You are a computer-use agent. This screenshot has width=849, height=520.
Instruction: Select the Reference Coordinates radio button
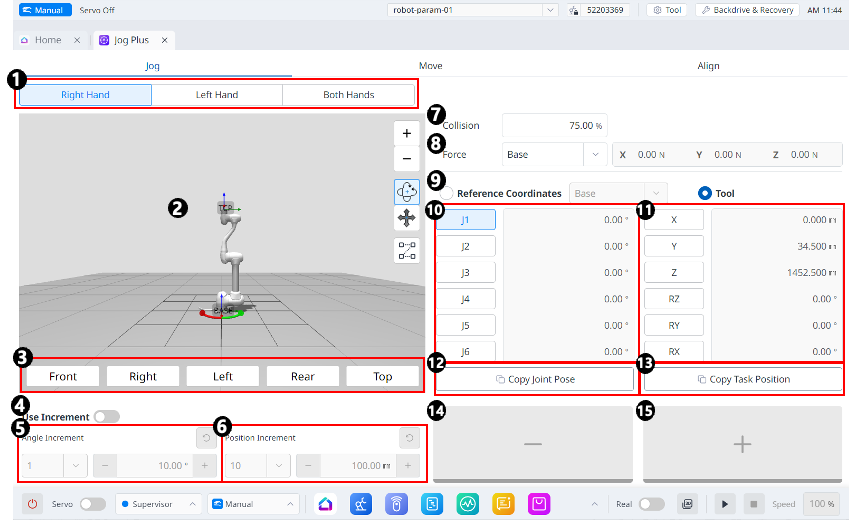(x=447, y=193)
